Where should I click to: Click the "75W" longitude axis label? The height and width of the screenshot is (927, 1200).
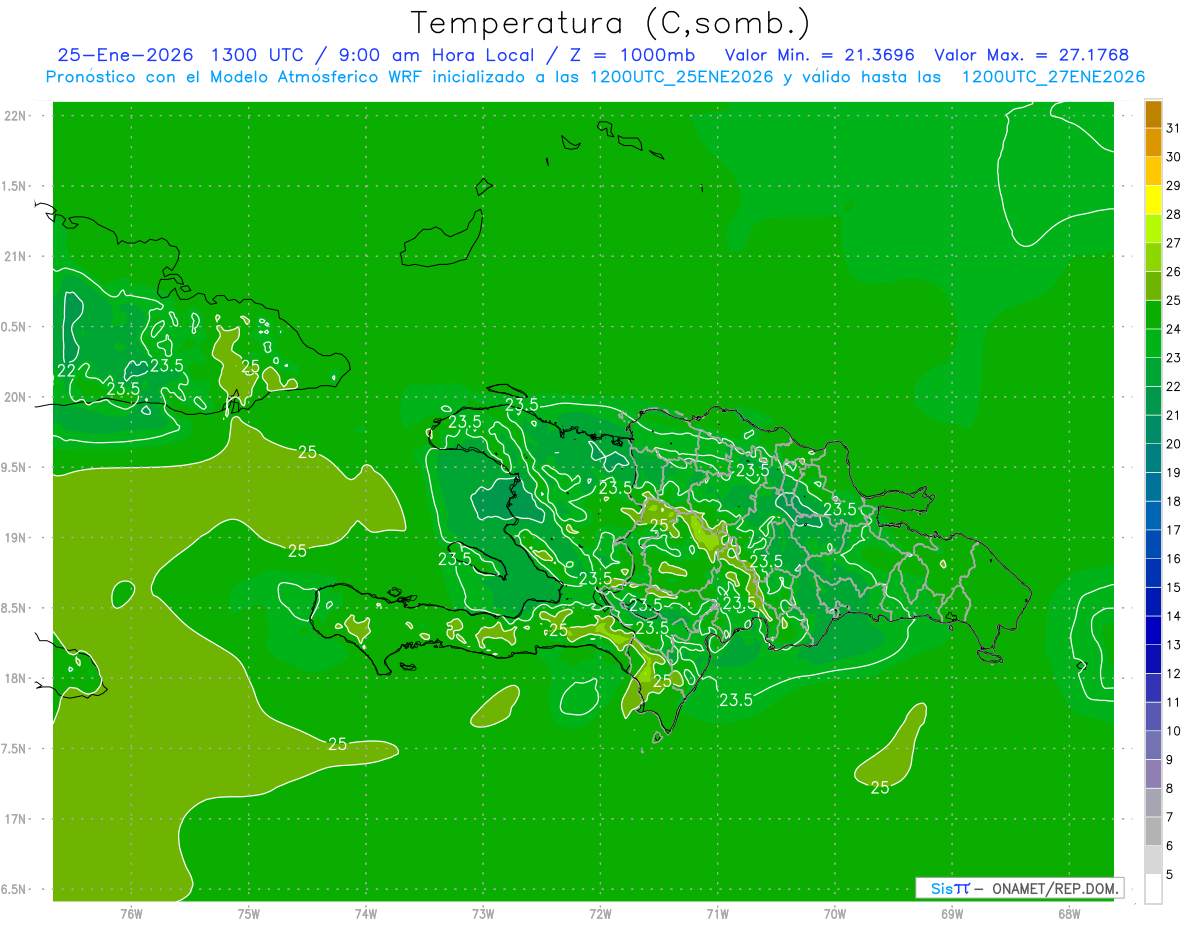pyautogui.click(x=249, y=914)
